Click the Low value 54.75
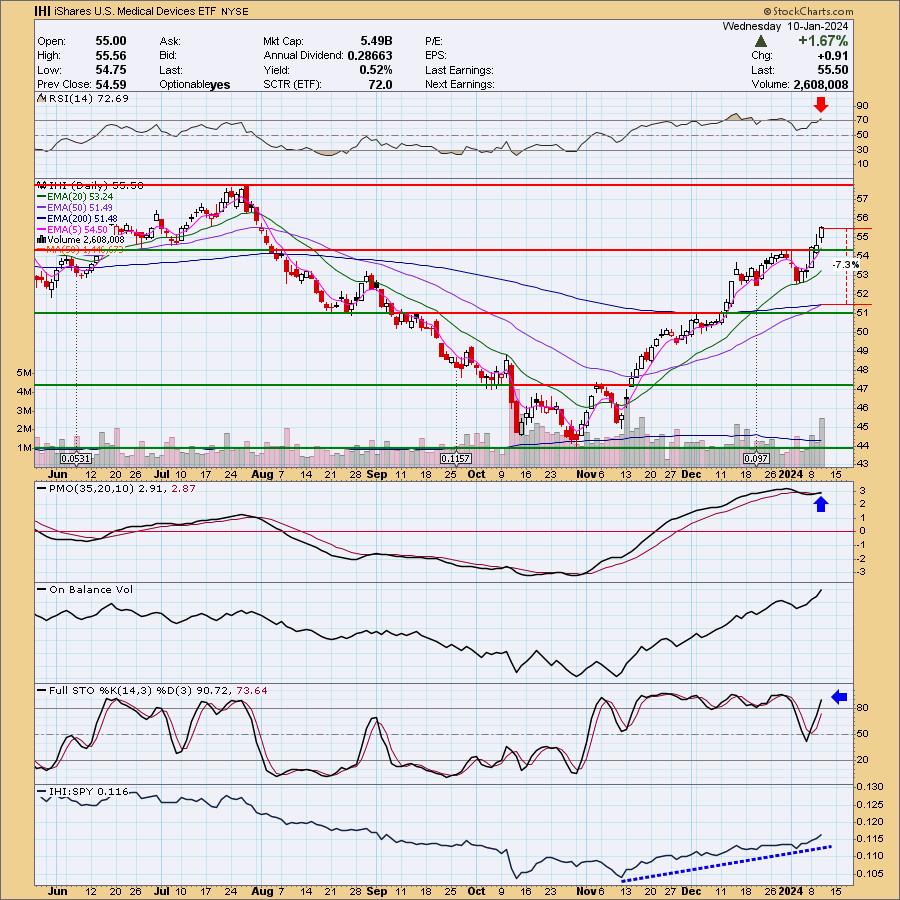This screenshot has width=900, height=900. [111, 70]
